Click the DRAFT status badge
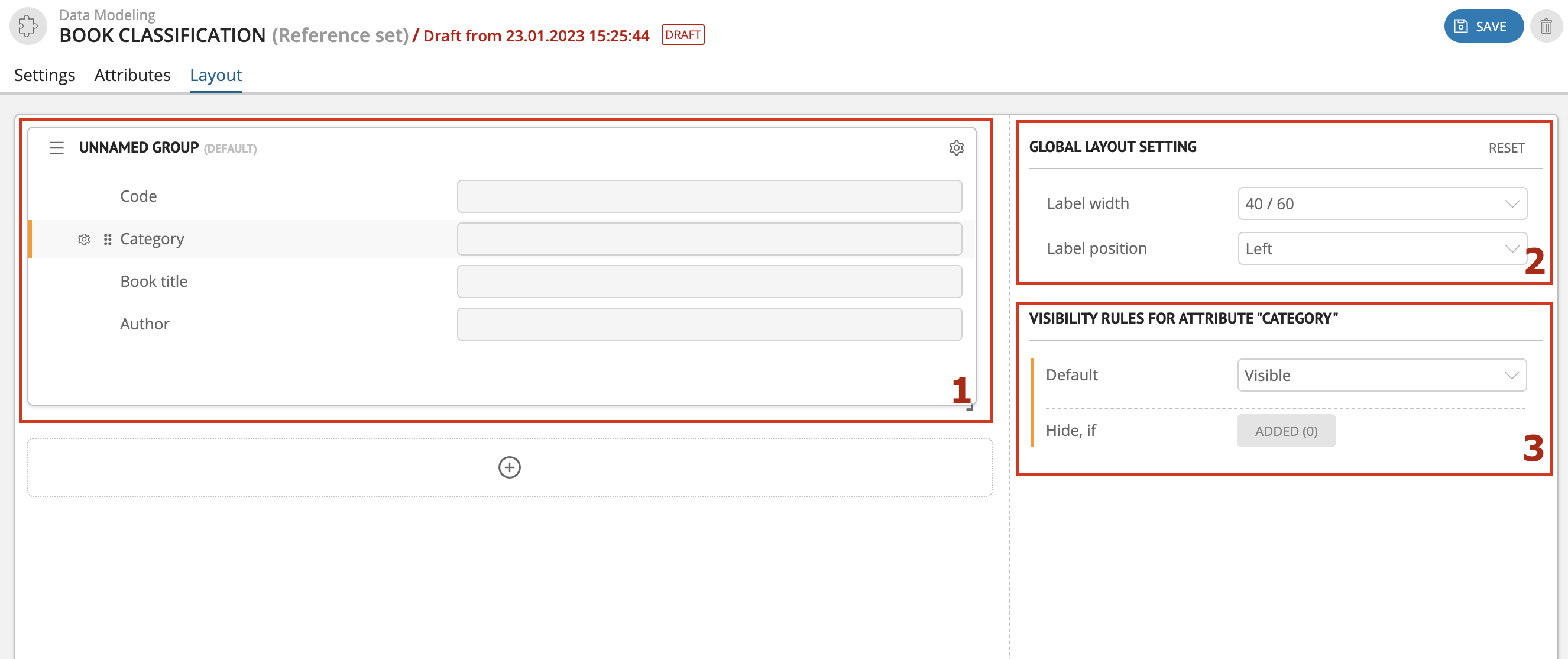The image size is (1568, 659). pyautogui.click(x=683, y=35)
